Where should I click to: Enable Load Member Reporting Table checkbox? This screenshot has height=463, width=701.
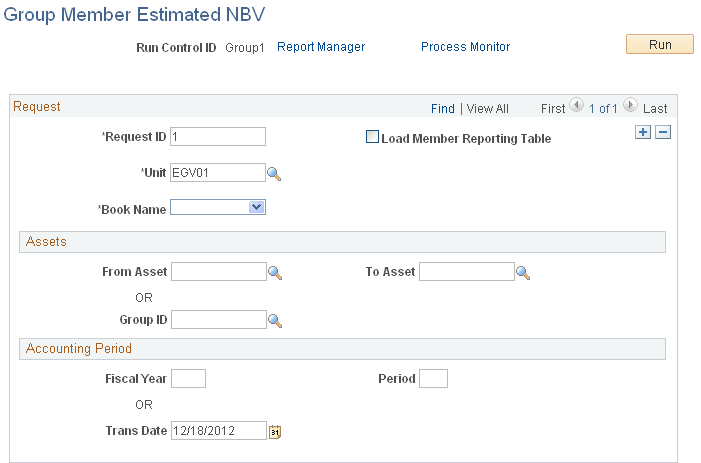pos(373,138)
